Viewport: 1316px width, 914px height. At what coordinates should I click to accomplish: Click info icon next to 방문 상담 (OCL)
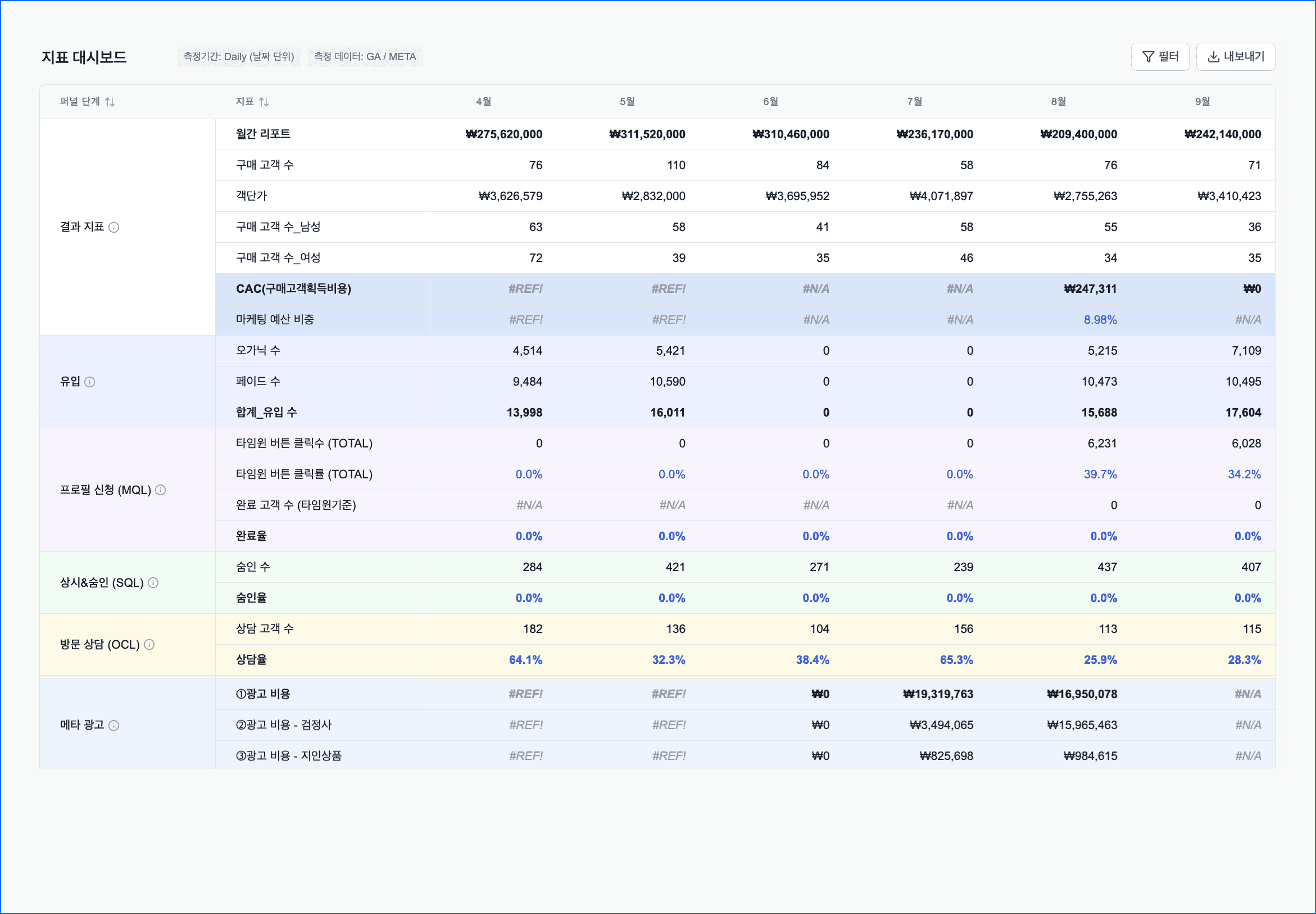click(149, 645)
